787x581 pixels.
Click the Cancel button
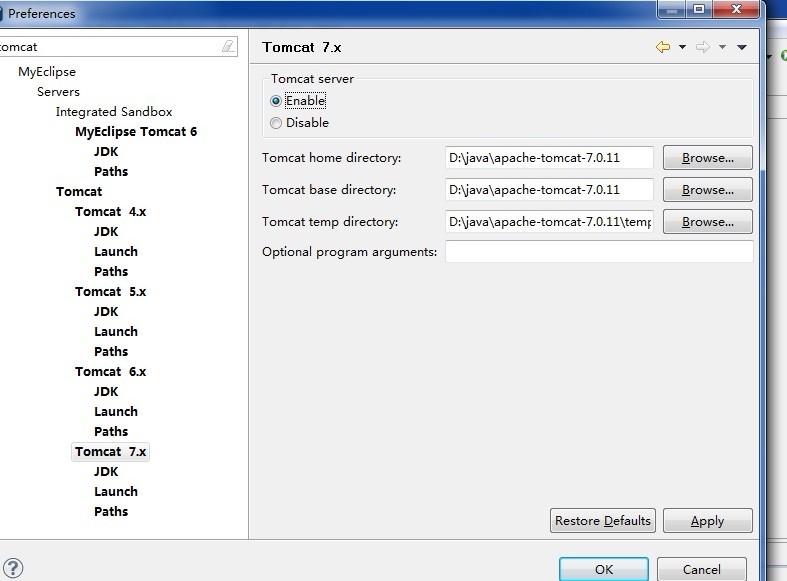coord(702,569)
